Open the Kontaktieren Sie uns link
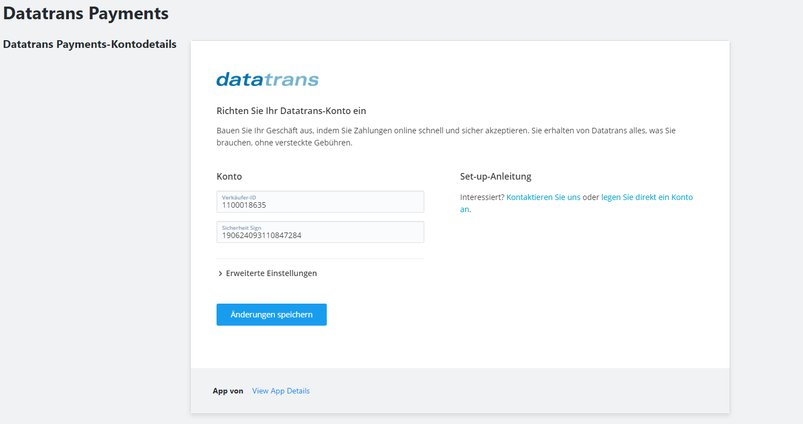 543,197
